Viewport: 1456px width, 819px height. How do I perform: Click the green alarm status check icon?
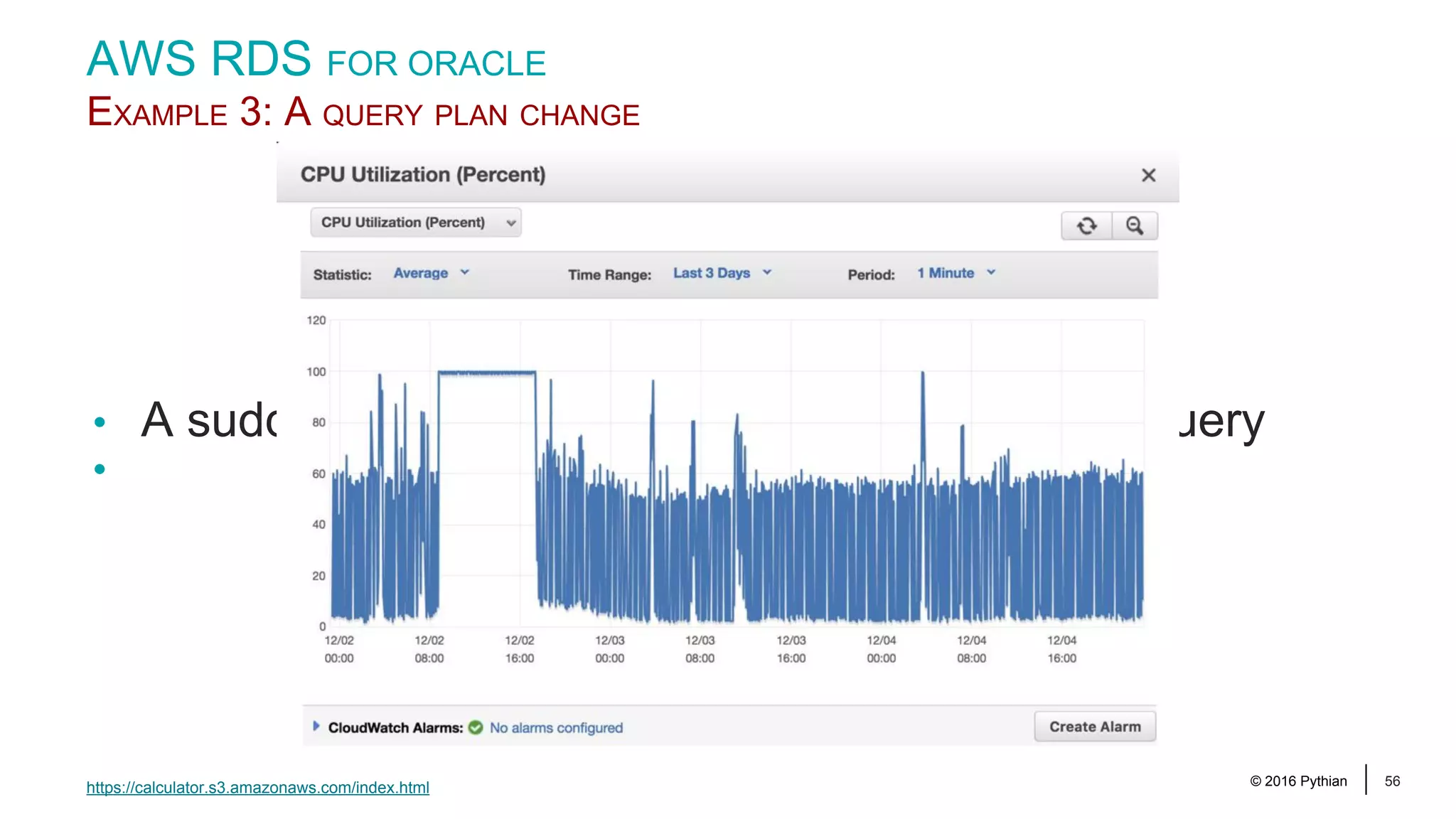point(476,727)
